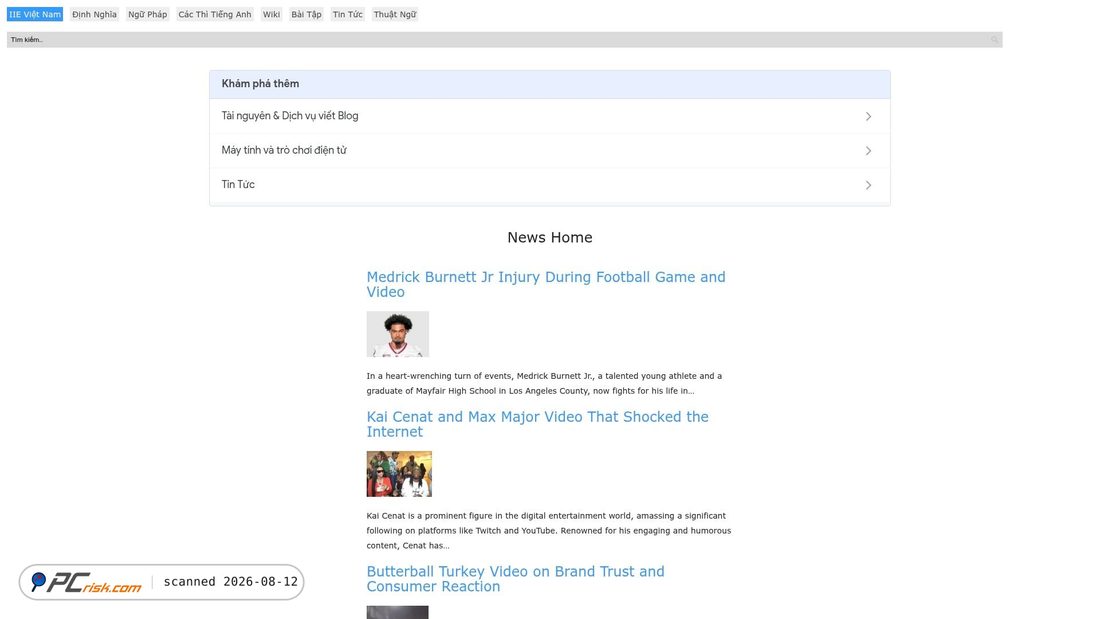Go to Định Nghĩa menu item
Image resolution: width=1100 pixels, height=619 pixels.
pyautogui.click(x=94, y=14)
